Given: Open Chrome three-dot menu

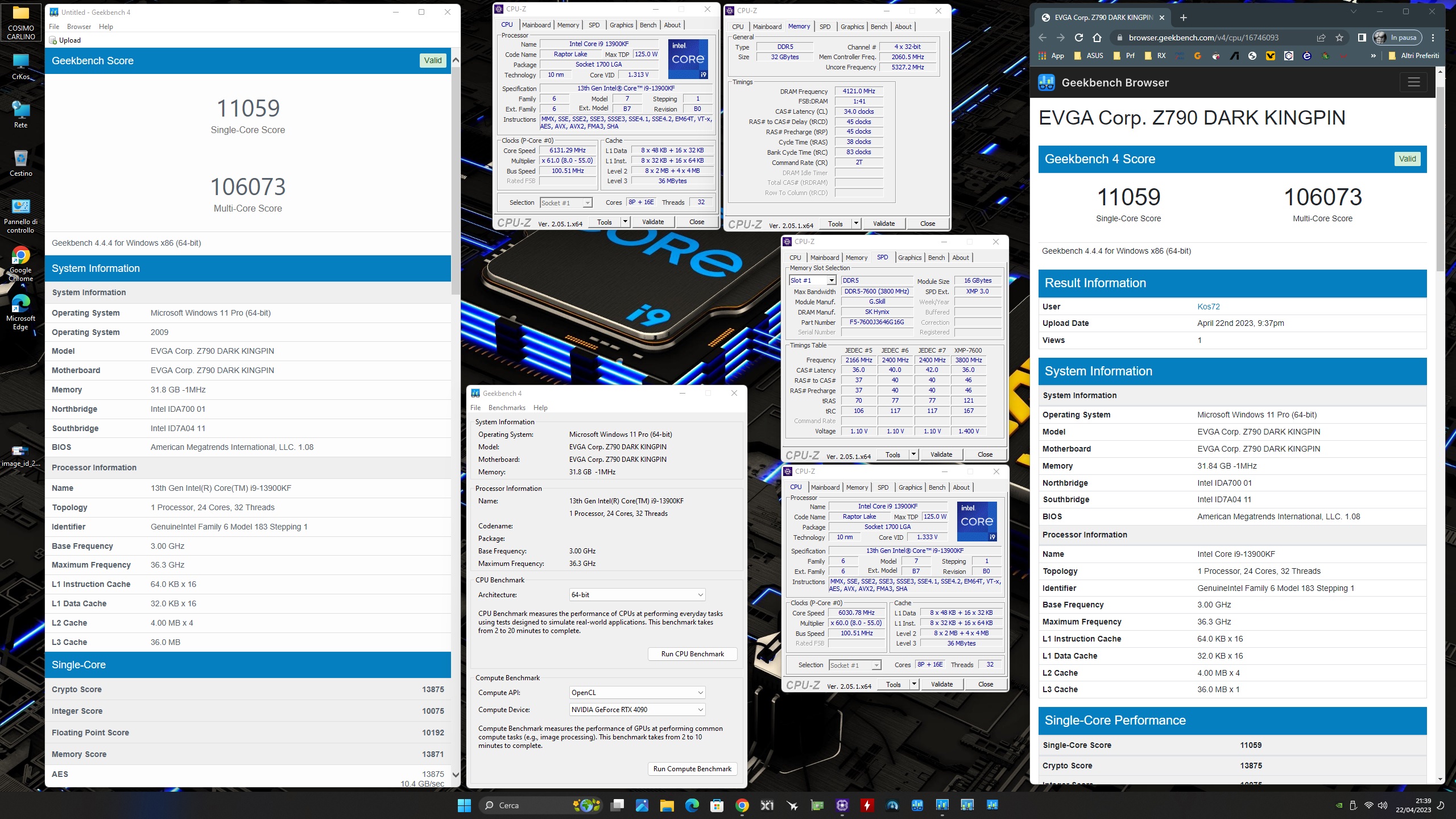Looking at the screenshot, I should point(1433,38).
